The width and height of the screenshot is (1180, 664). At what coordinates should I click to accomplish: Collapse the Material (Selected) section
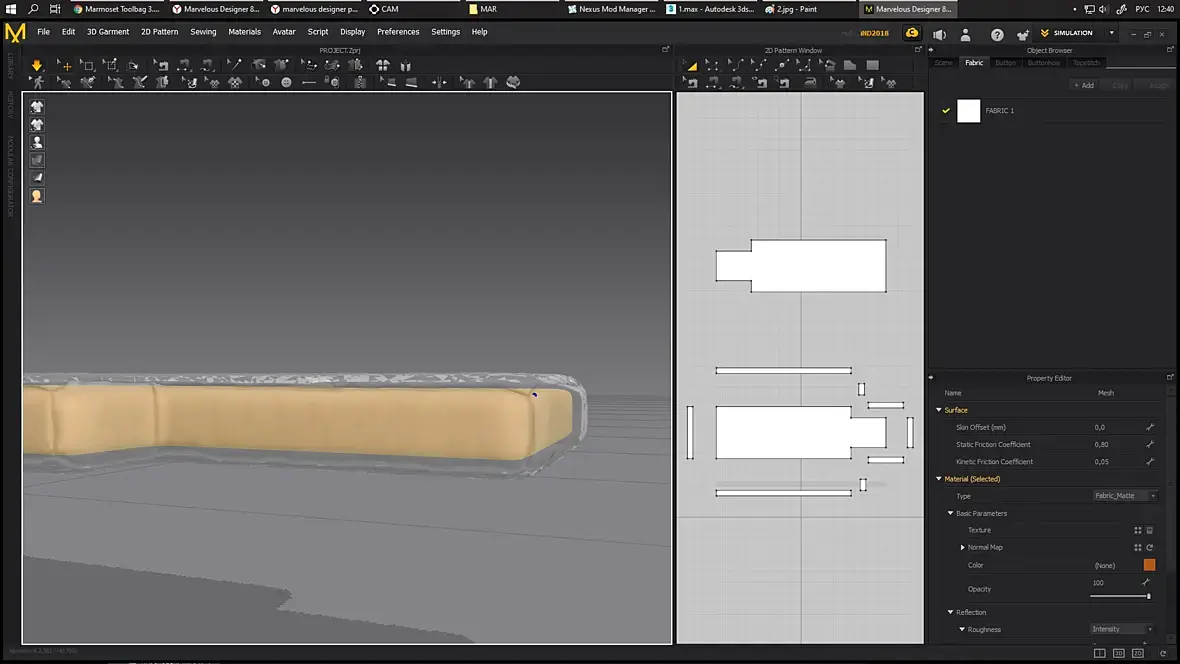pyautogui.click(x=939, y=479)
